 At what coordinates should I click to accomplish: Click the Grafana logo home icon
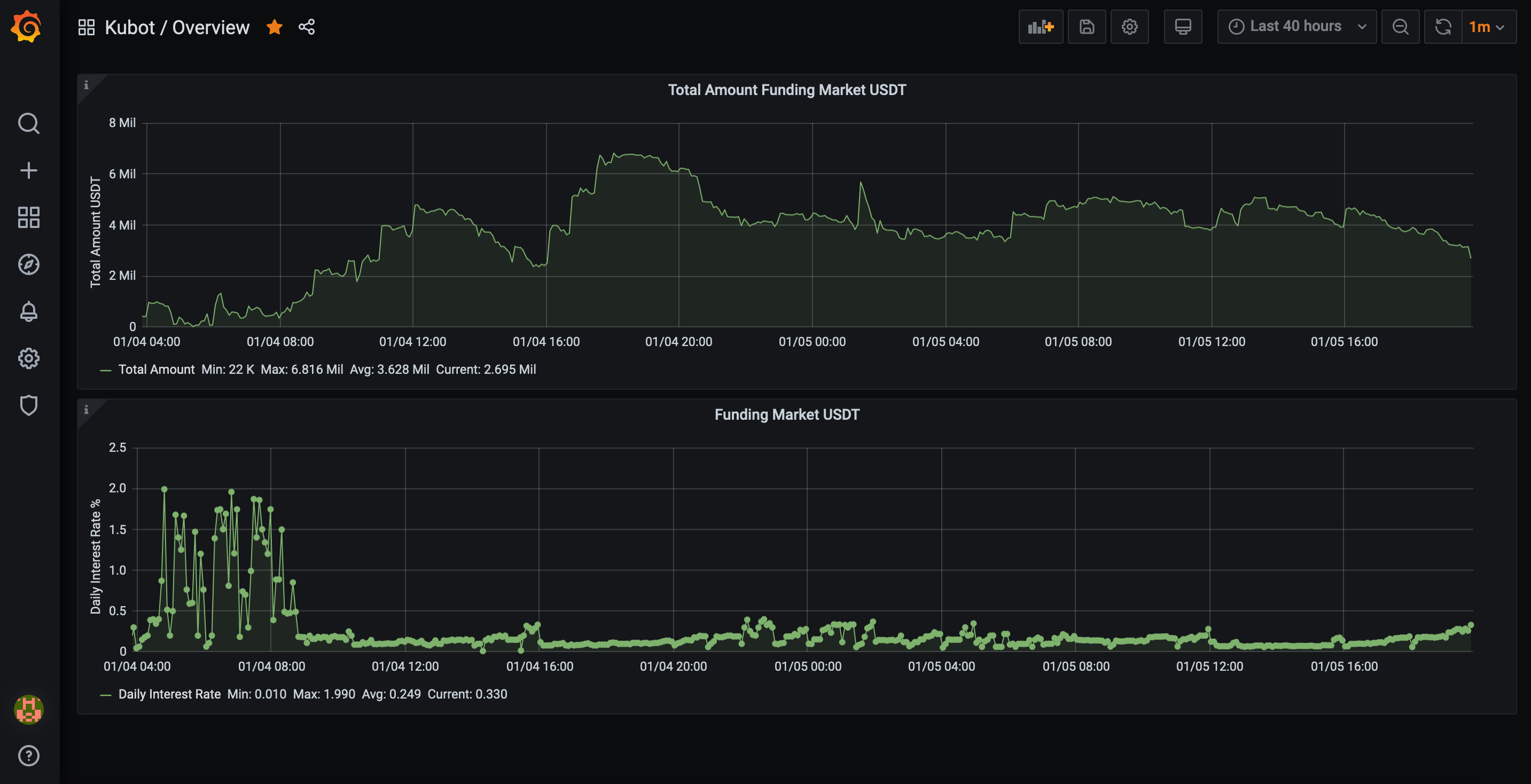coord(27,27)
